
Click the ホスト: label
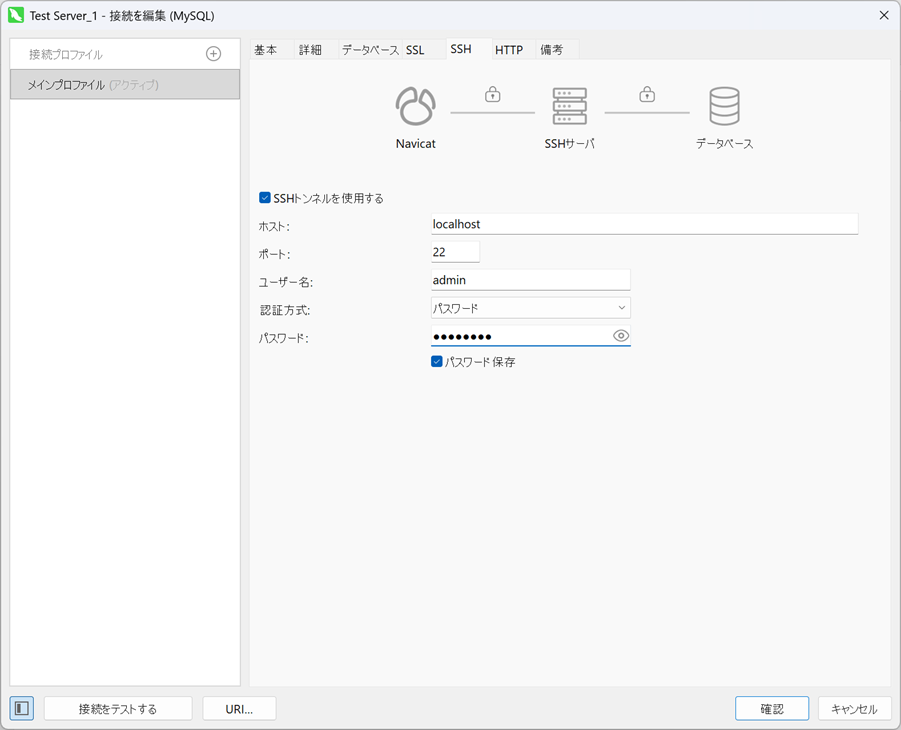(x=274, y=226)
